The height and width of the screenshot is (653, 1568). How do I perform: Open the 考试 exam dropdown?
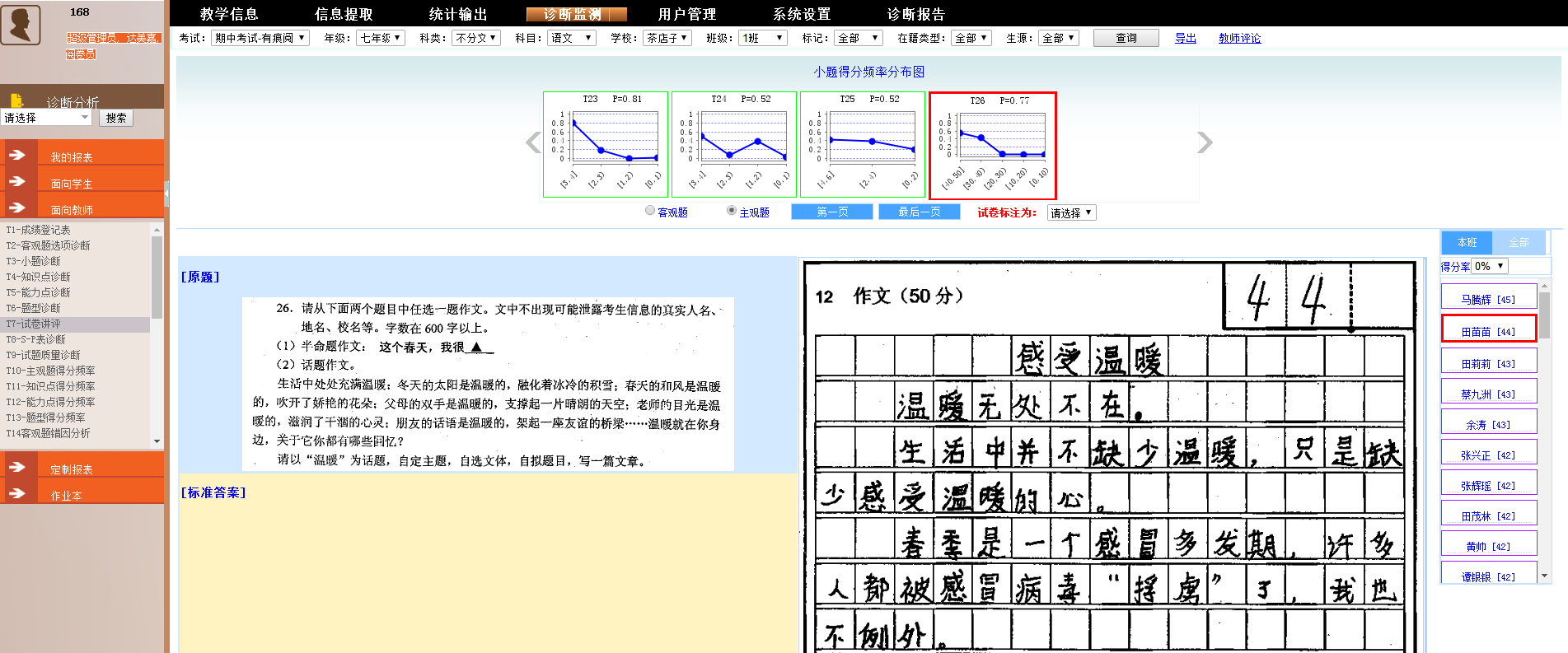tap(260, 38)
